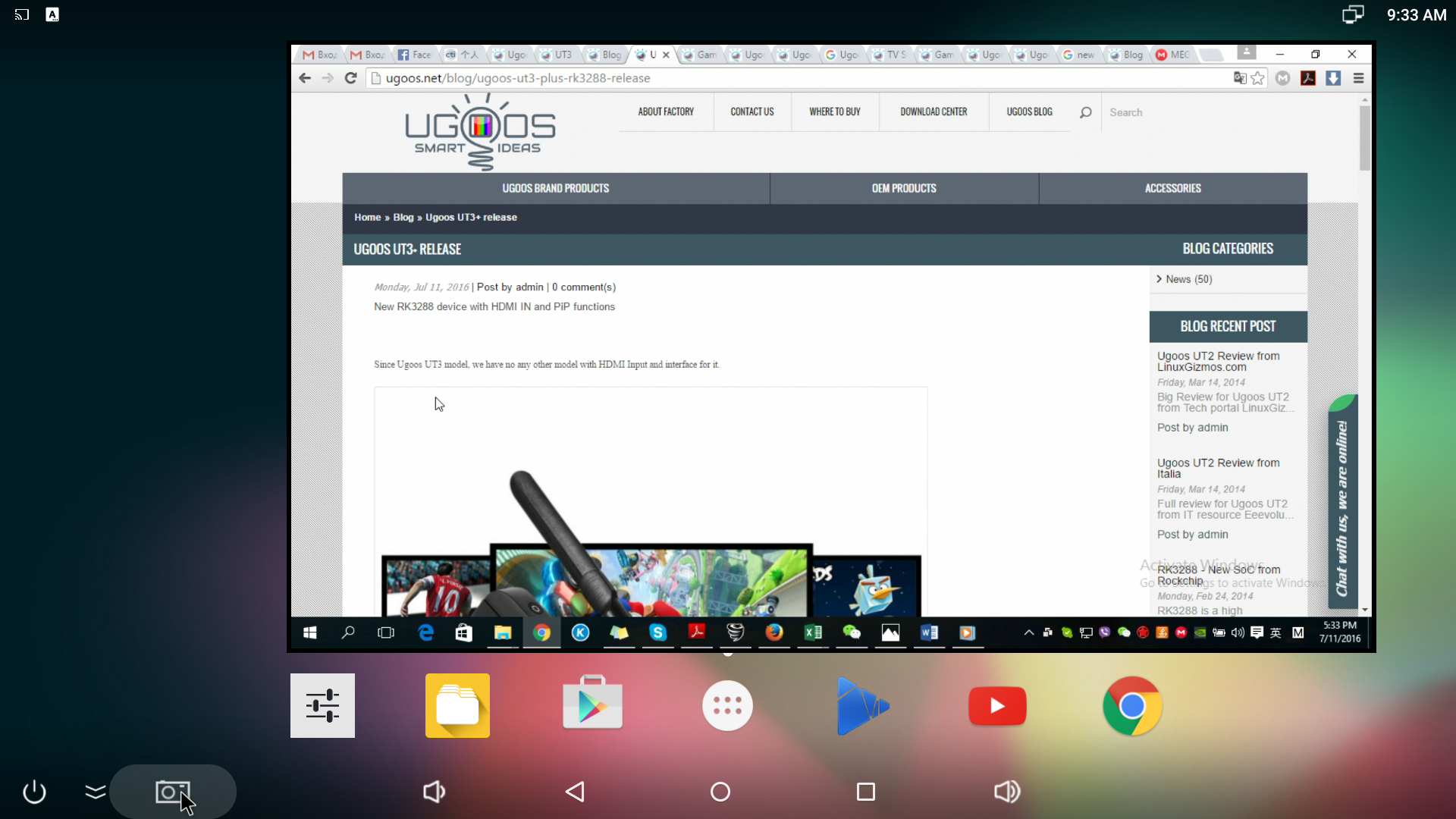Open the Chrome app in the launcher
This screenshot has height=819, width=1456.
click(x=1132, y=706)
